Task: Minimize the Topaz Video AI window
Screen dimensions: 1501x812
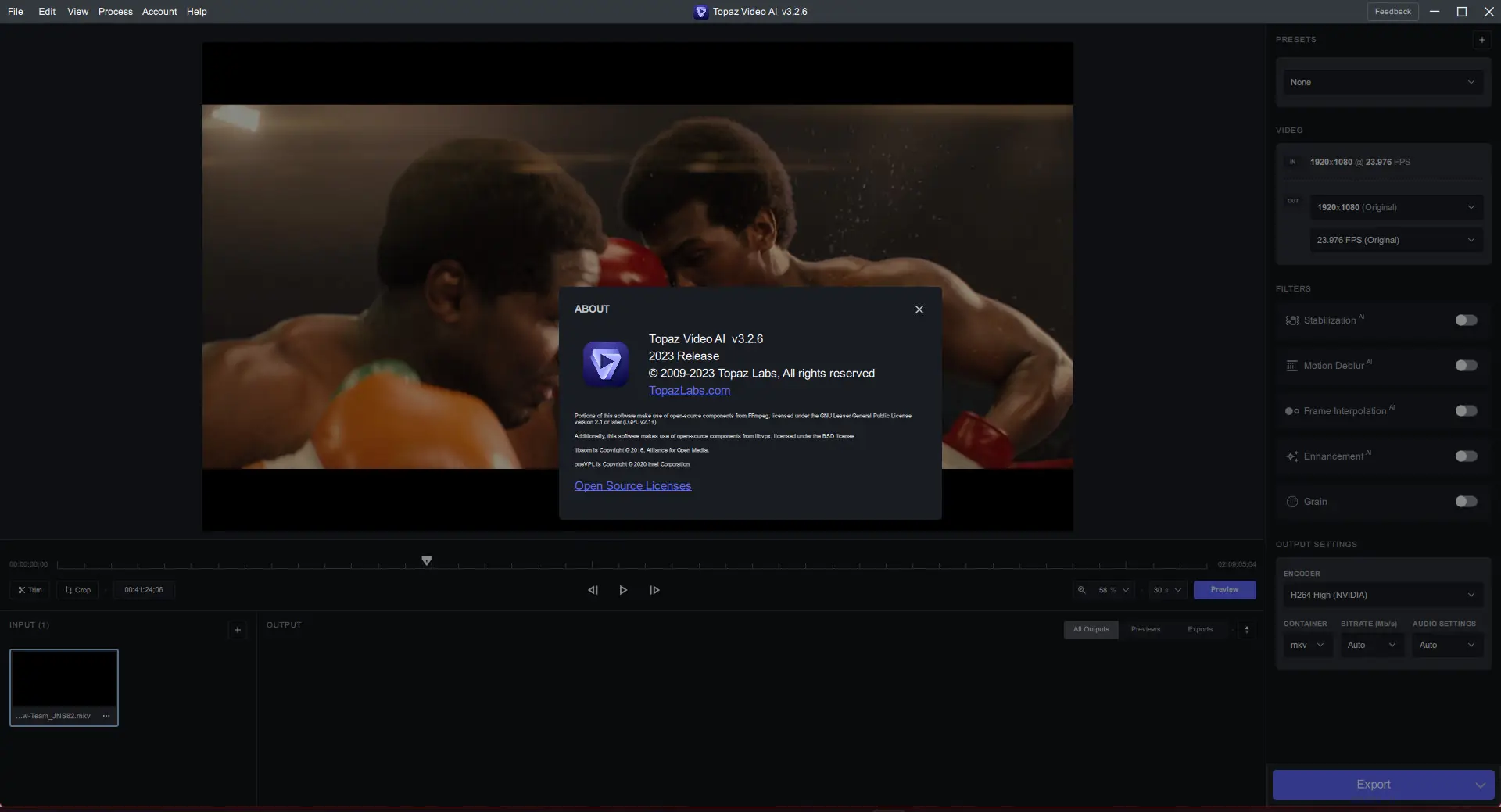Action: click(1434, 12)
